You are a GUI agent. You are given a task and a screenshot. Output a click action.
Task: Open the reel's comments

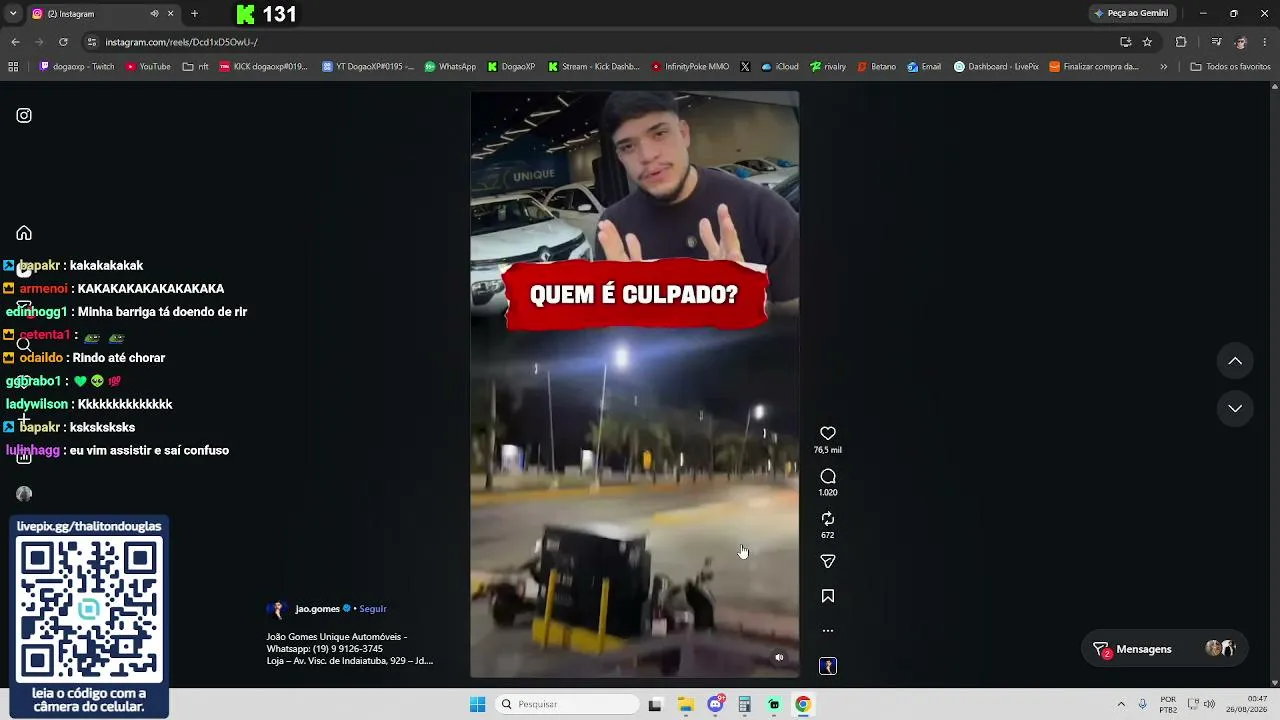click(x=828, y=477)
